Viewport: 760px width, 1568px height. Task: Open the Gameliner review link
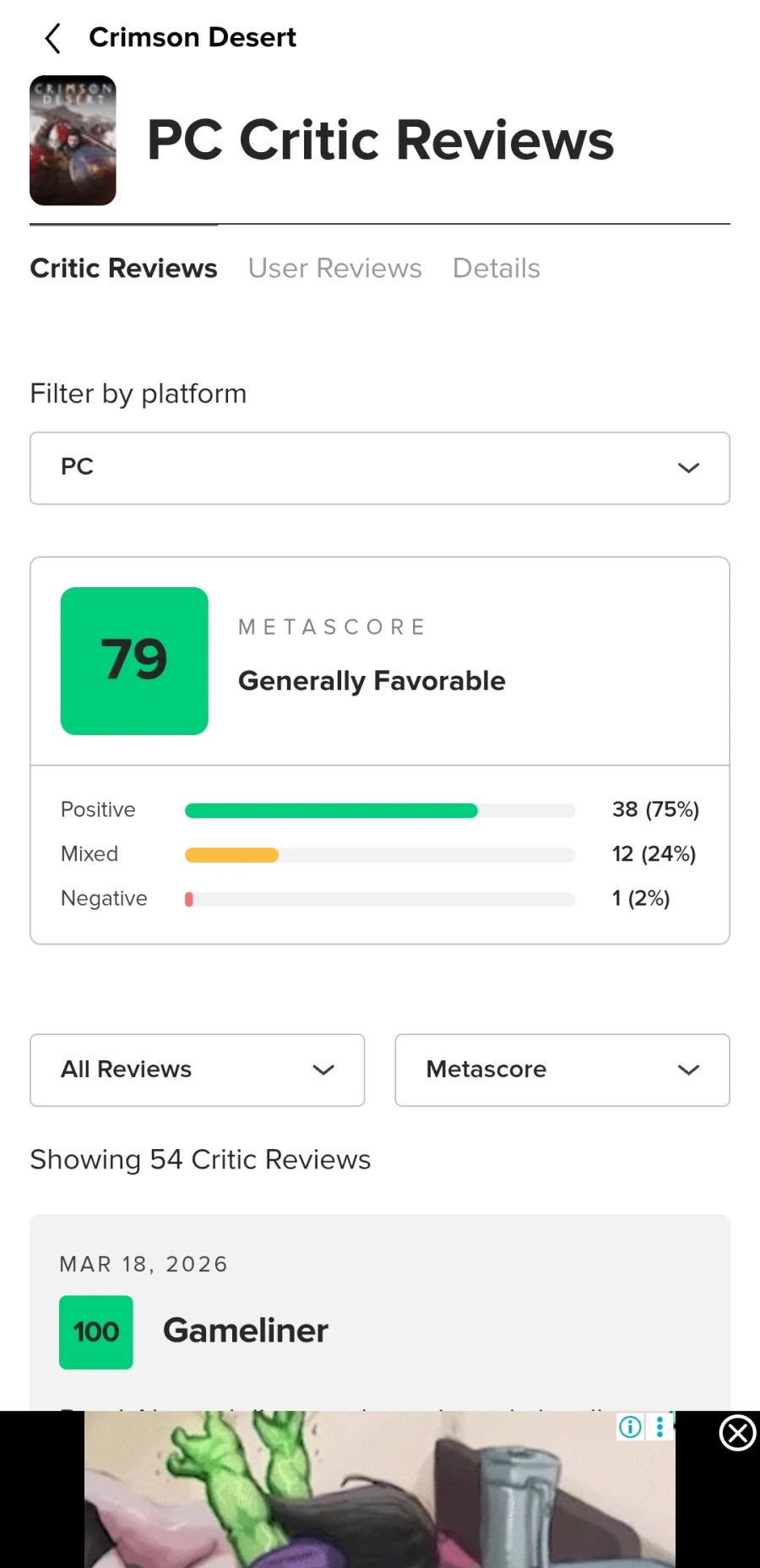pos(245,1331)
